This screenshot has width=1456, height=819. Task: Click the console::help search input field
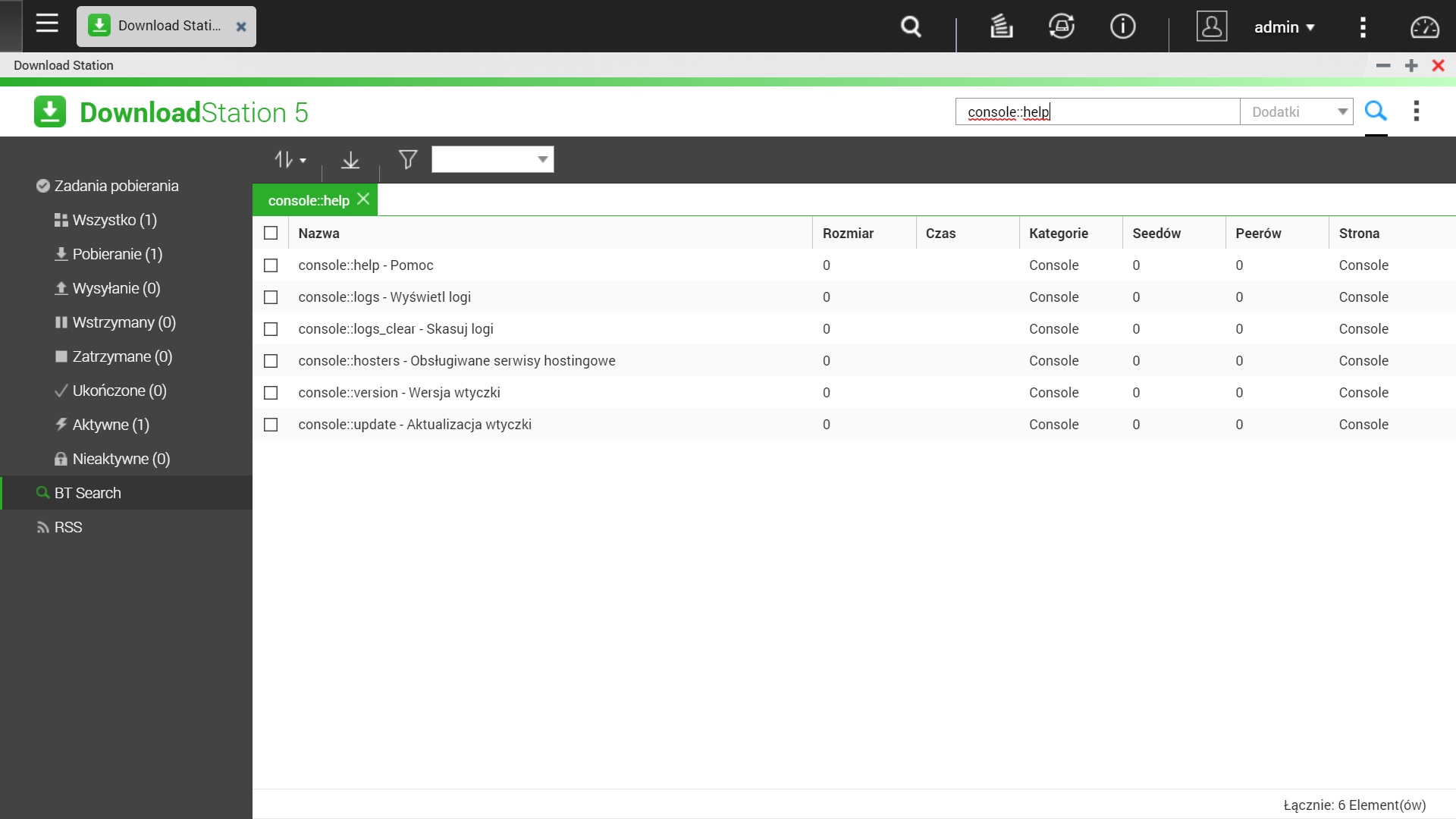coord(1097,111)
